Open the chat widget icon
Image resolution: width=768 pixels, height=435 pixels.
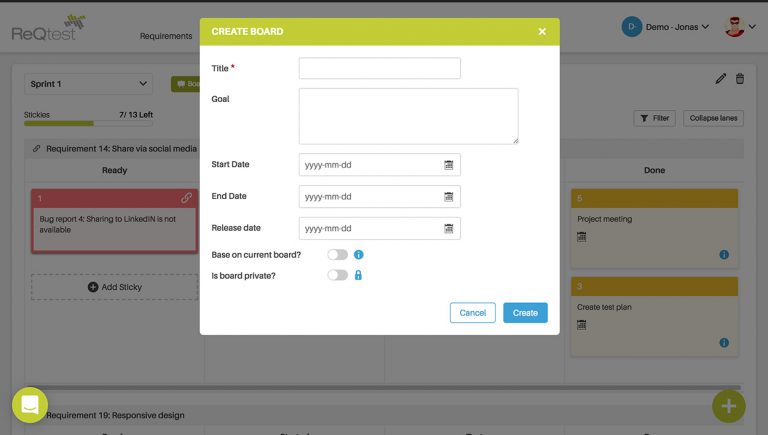(30, 405)
